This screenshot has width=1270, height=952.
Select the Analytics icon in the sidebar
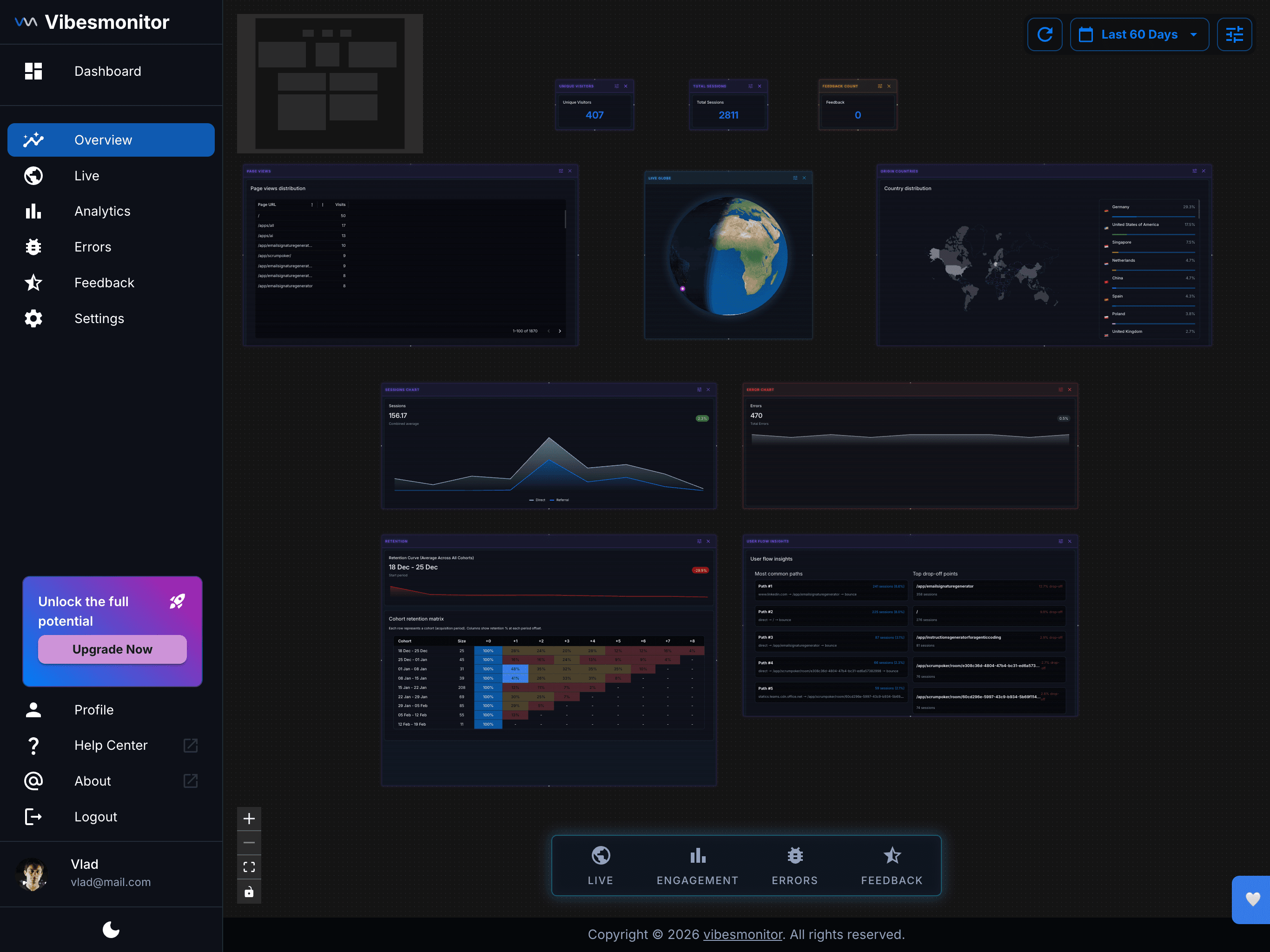pos(33,212)
